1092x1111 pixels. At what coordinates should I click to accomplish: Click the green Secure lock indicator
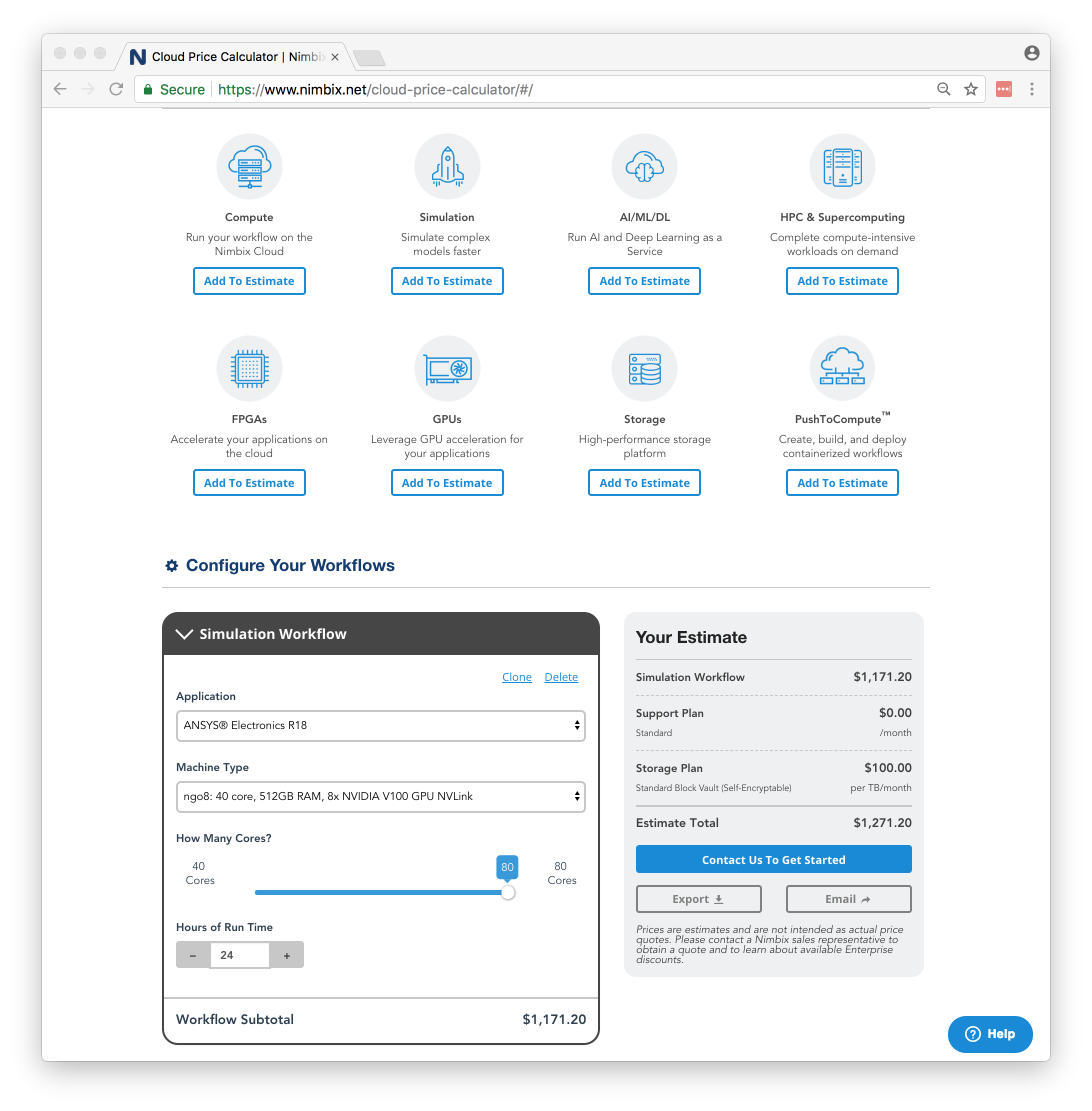pyautogui.click(x=174, y=89)
